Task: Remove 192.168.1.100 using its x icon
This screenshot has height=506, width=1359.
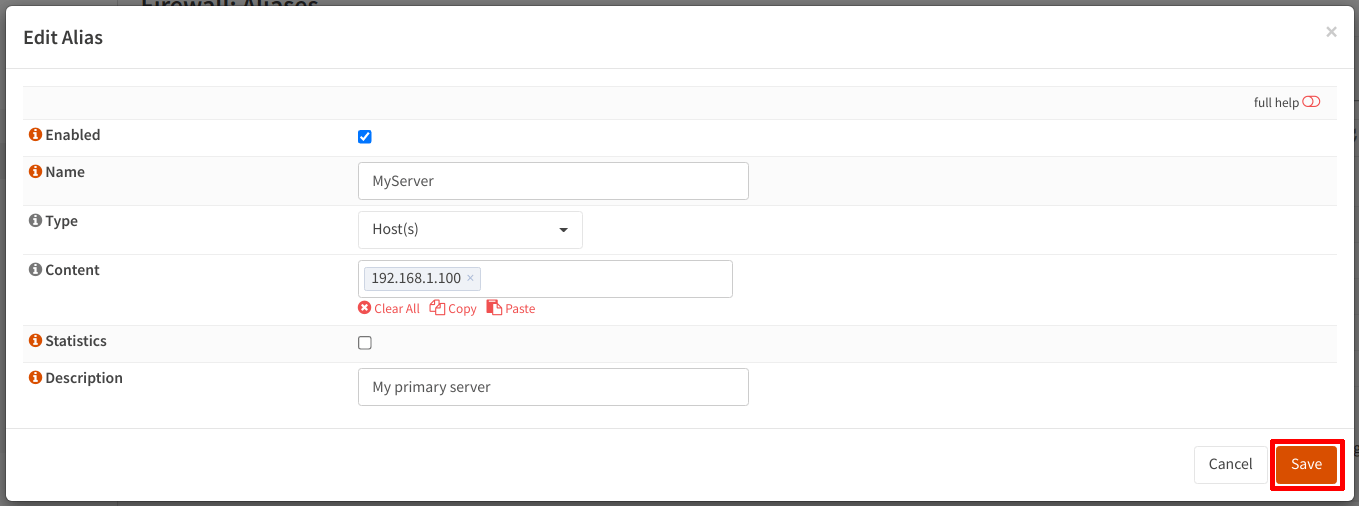Action: click(470, 278)
